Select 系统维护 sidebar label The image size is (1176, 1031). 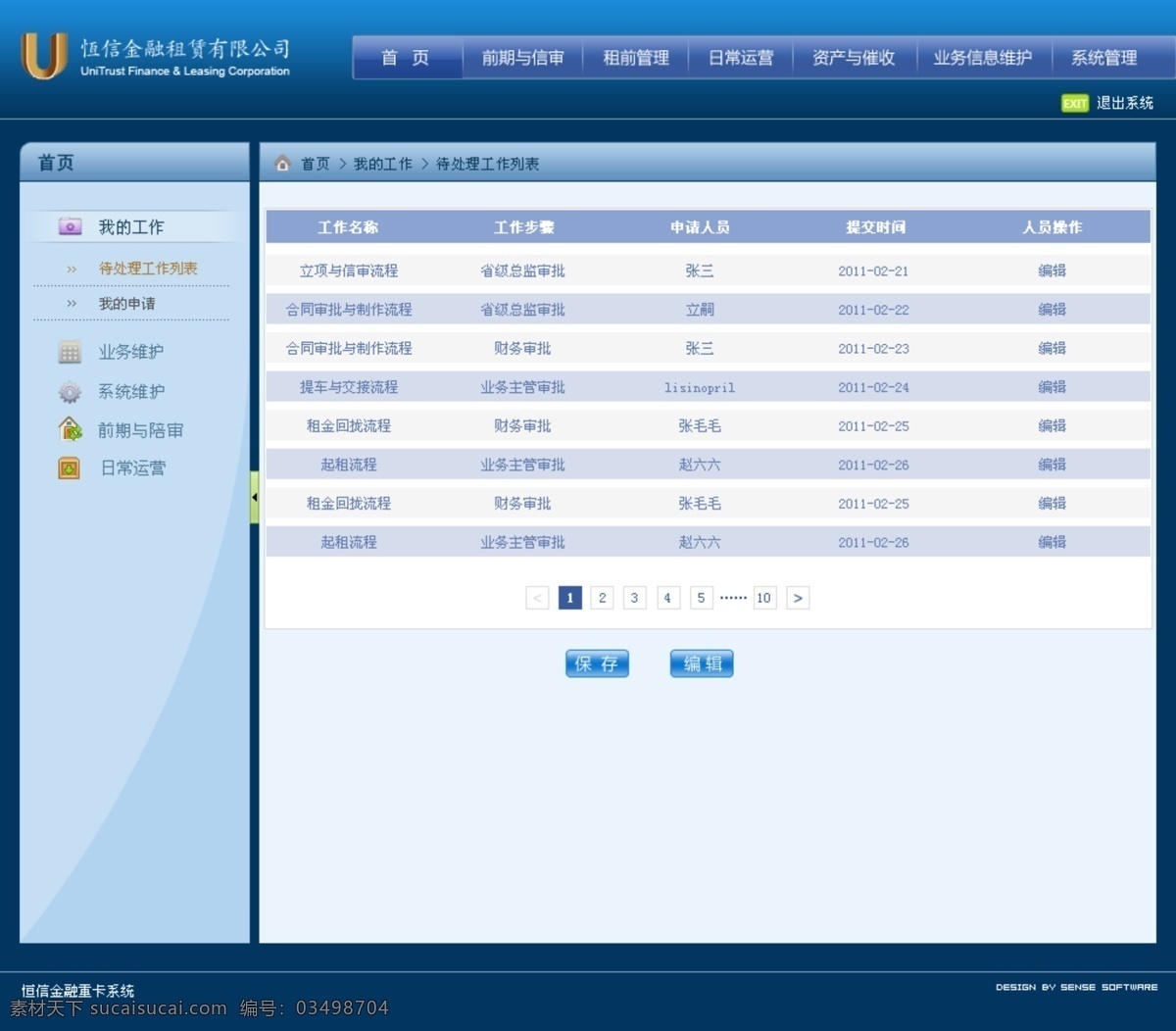[131, 392]
